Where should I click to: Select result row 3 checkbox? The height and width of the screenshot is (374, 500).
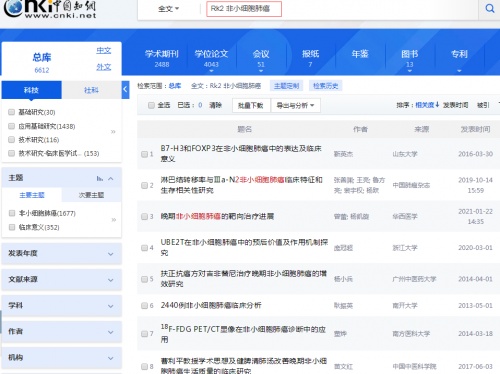tap(144, 217)
